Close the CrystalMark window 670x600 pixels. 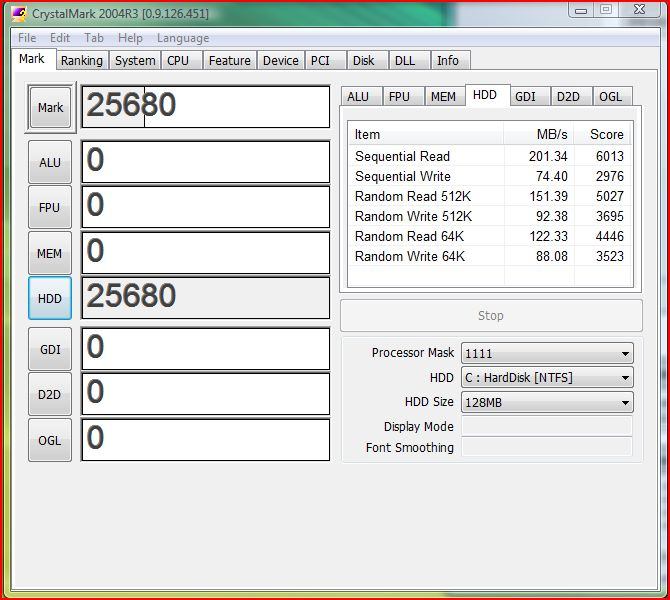639,9
